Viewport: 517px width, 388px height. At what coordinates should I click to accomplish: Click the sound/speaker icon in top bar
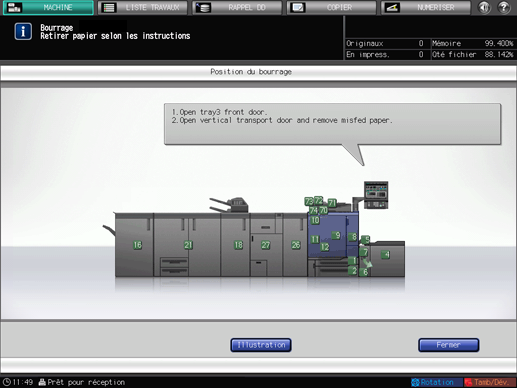[484, 7]
